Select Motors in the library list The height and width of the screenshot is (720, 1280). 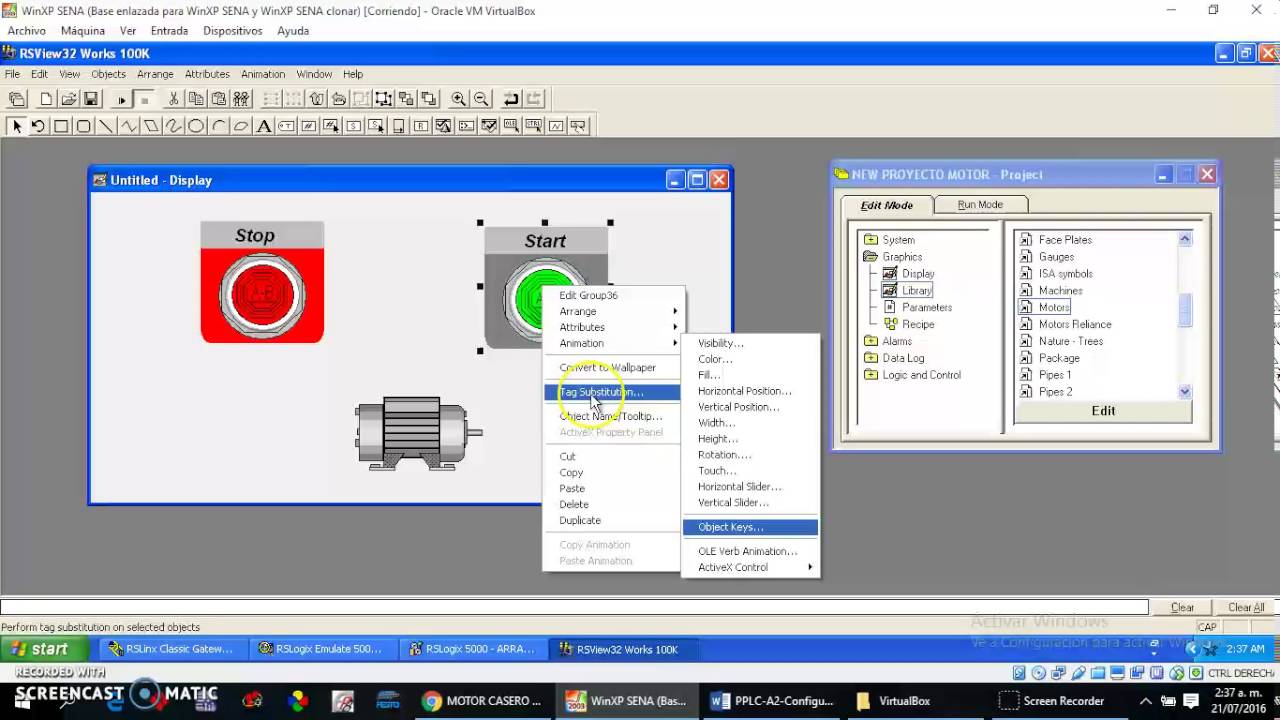tap(1054, 307)
